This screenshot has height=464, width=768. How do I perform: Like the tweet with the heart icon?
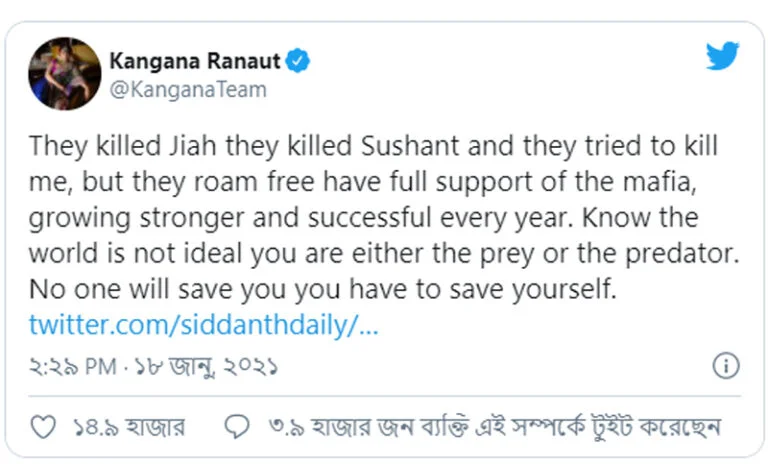click(44, 427)
